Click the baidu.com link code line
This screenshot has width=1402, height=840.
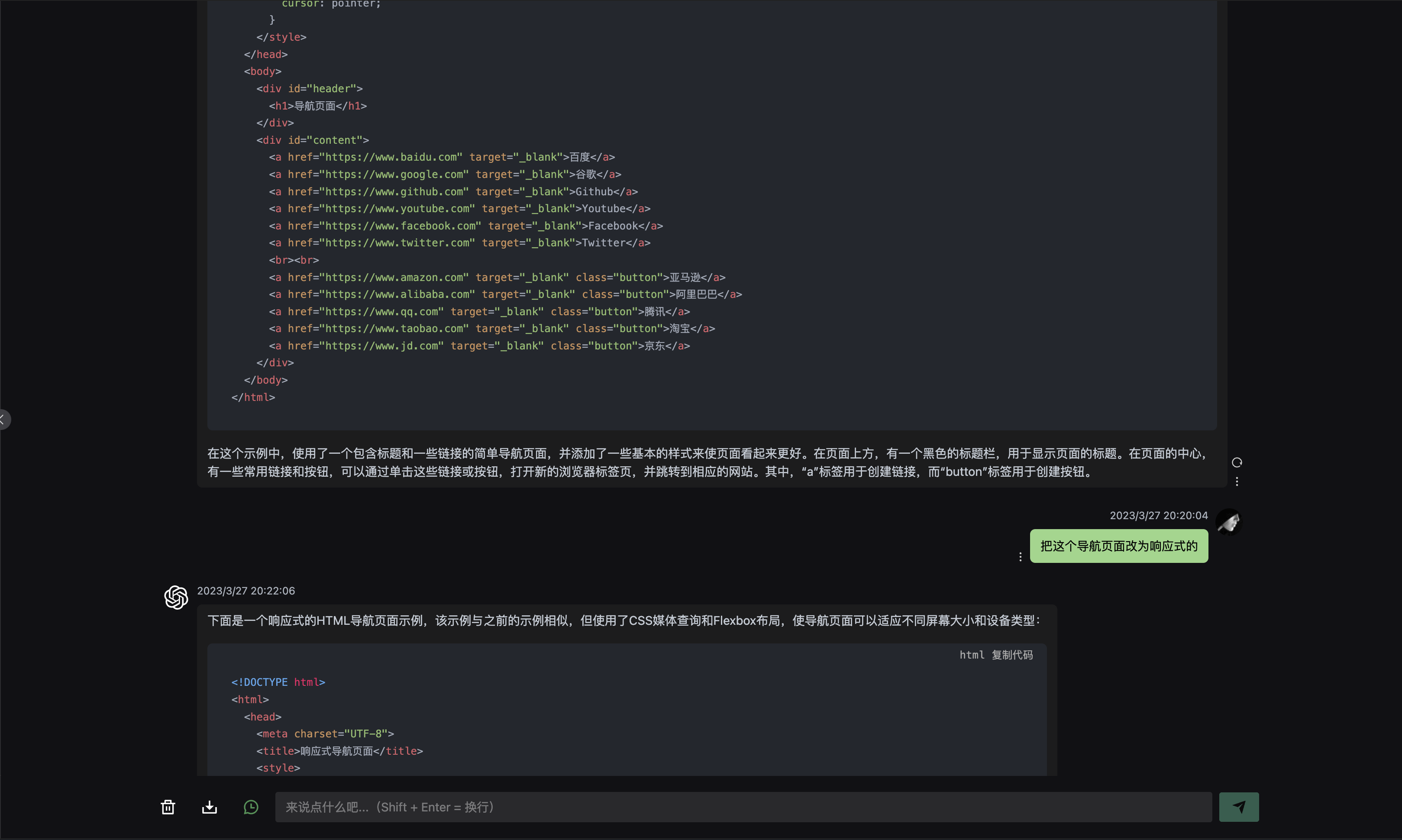point(442,157)
